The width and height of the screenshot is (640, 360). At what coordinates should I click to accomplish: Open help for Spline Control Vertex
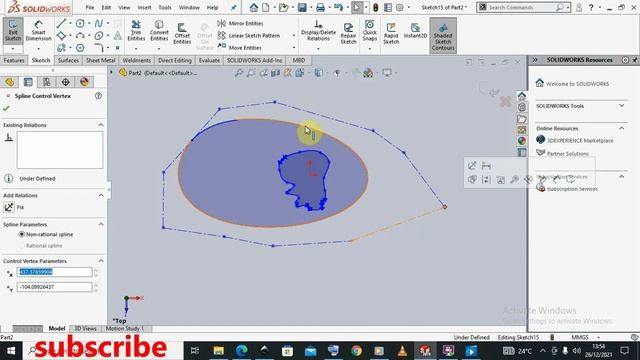(98, 96)
